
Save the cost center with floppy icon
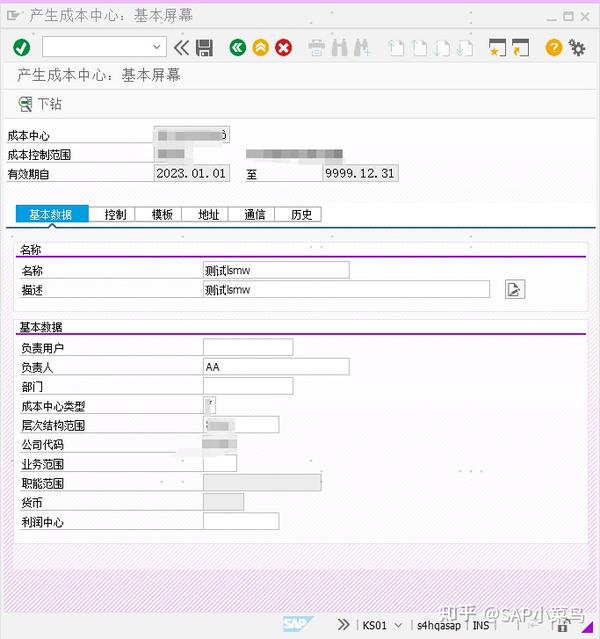[204, 48]
